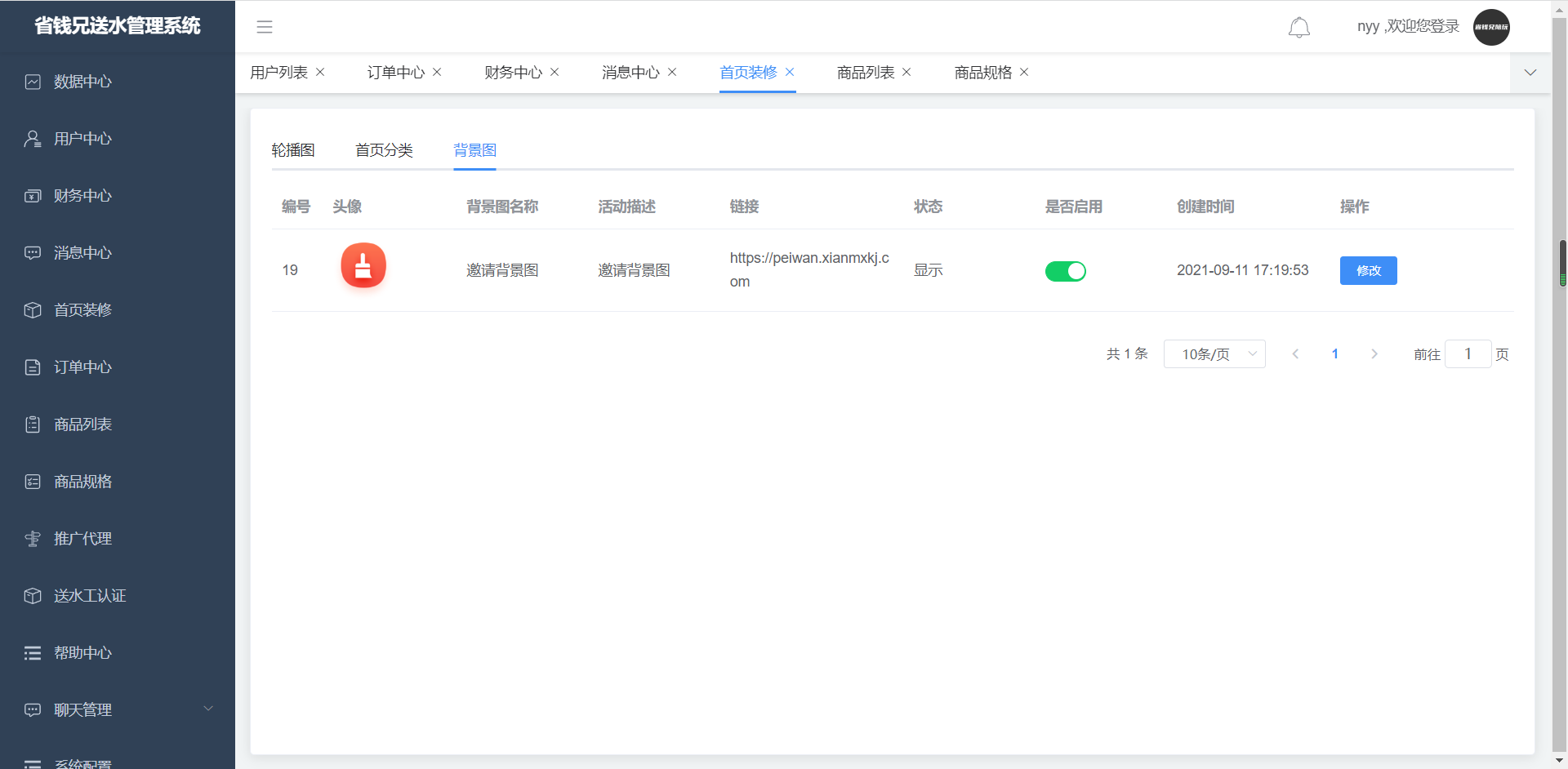Open 财务中心 in the sidebar
The image size is (1568, 769).
[x=82, y=196]
